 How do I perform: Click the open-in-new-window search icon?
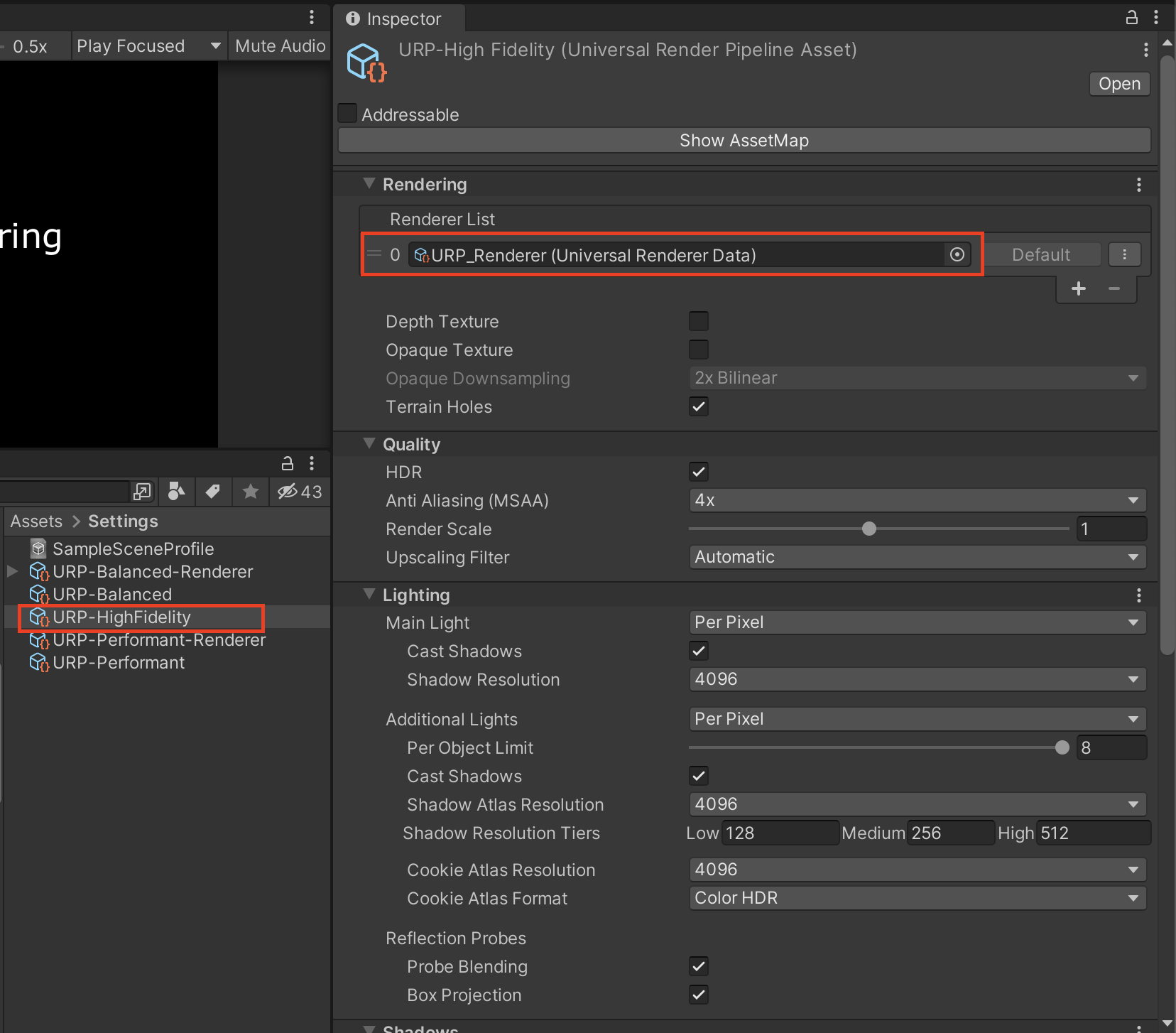coord(142,492)
